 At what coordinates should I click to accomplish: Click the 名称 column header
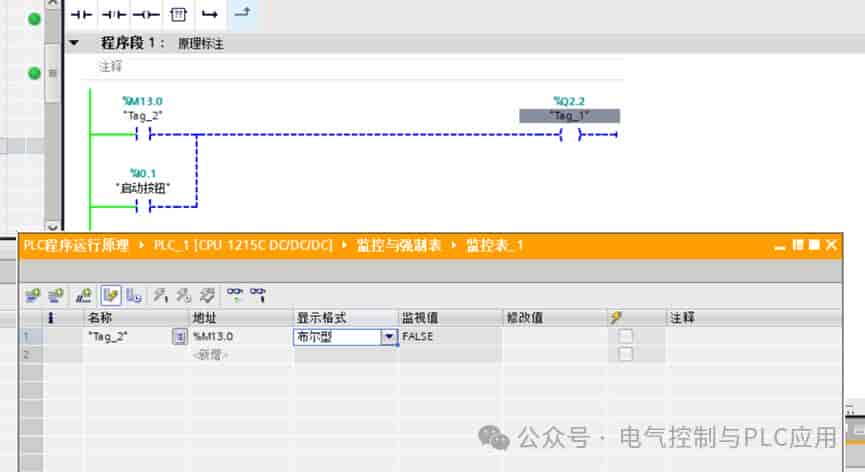(136, 318)
